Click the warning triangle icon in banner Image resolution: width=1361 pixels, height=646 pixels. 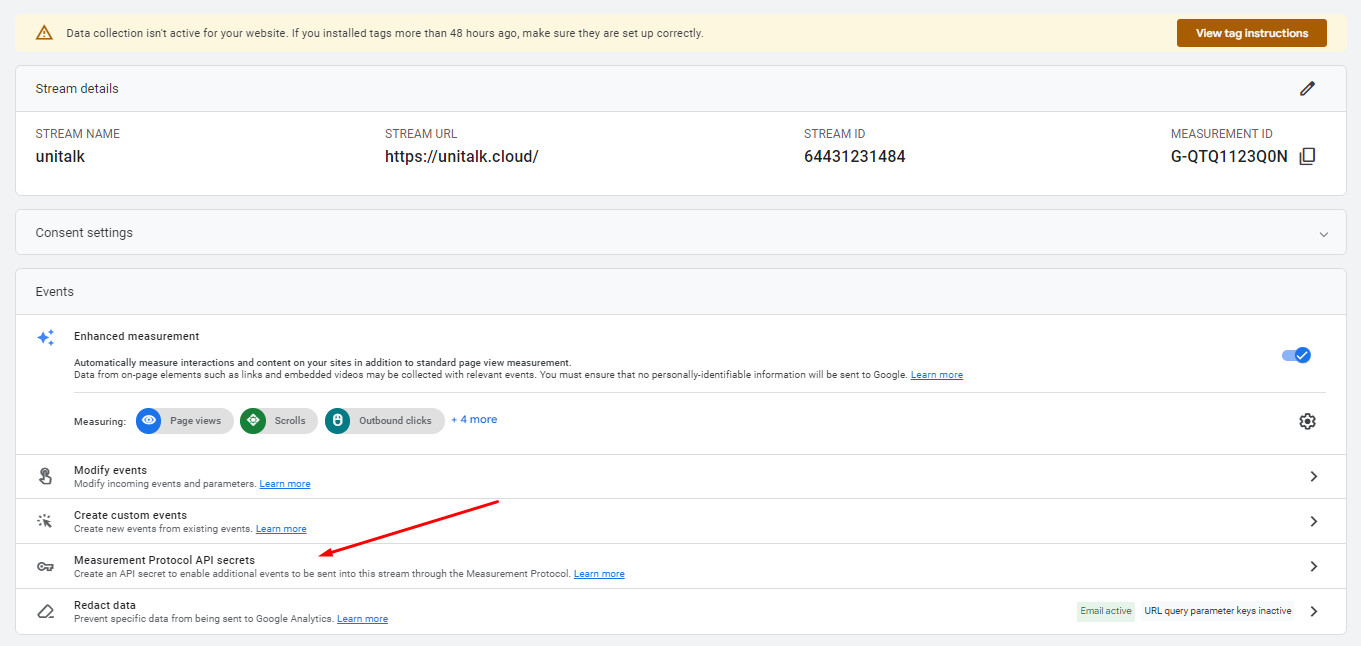44,33
